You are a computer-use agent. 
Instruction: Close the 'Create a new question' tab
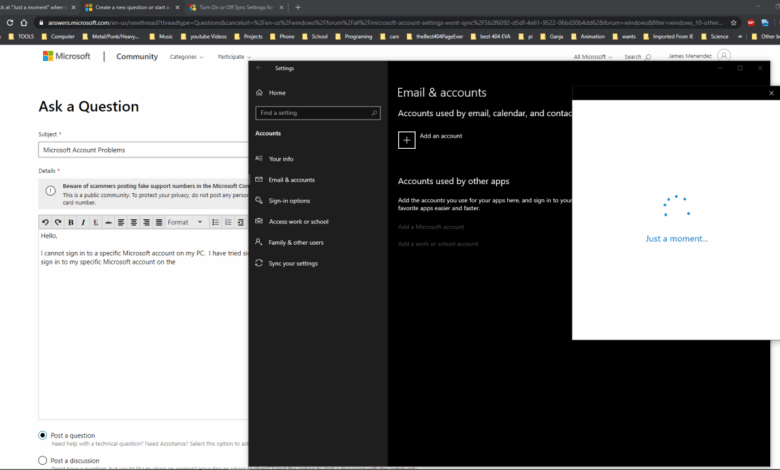[177, 7]
